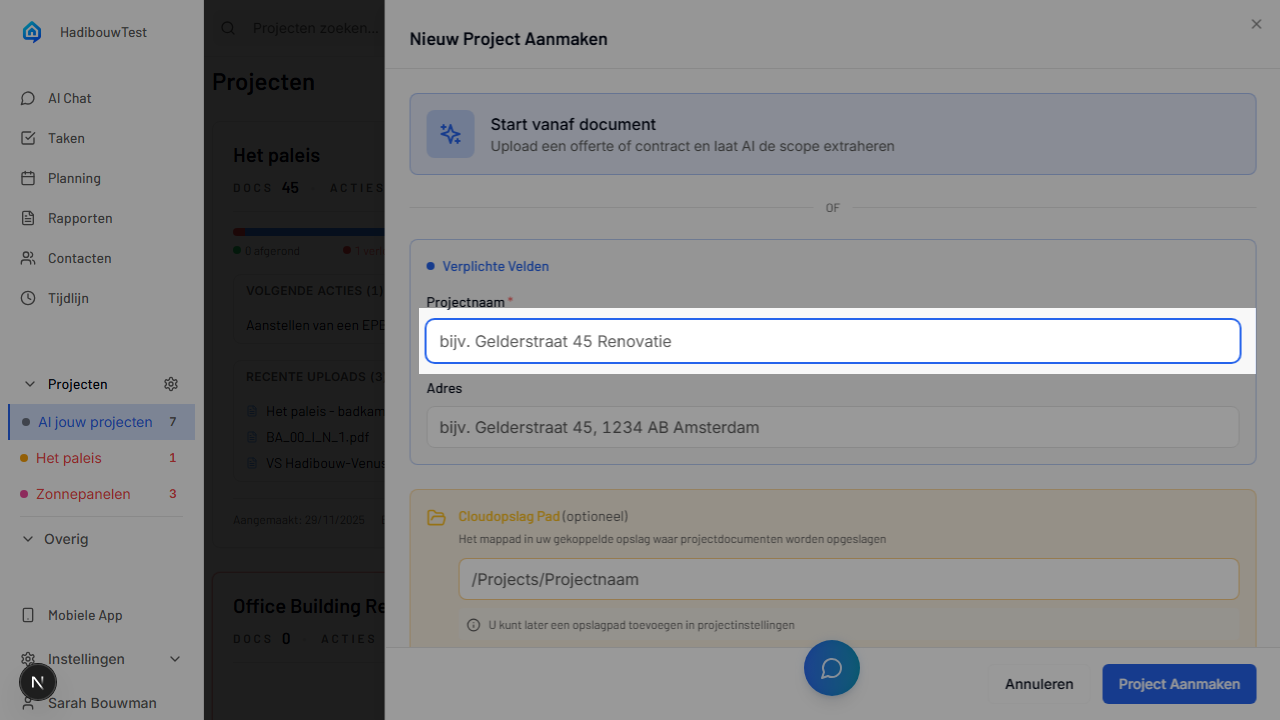Select the Taken checklist icon
The image size is (1280, 720).
point(28,138)
